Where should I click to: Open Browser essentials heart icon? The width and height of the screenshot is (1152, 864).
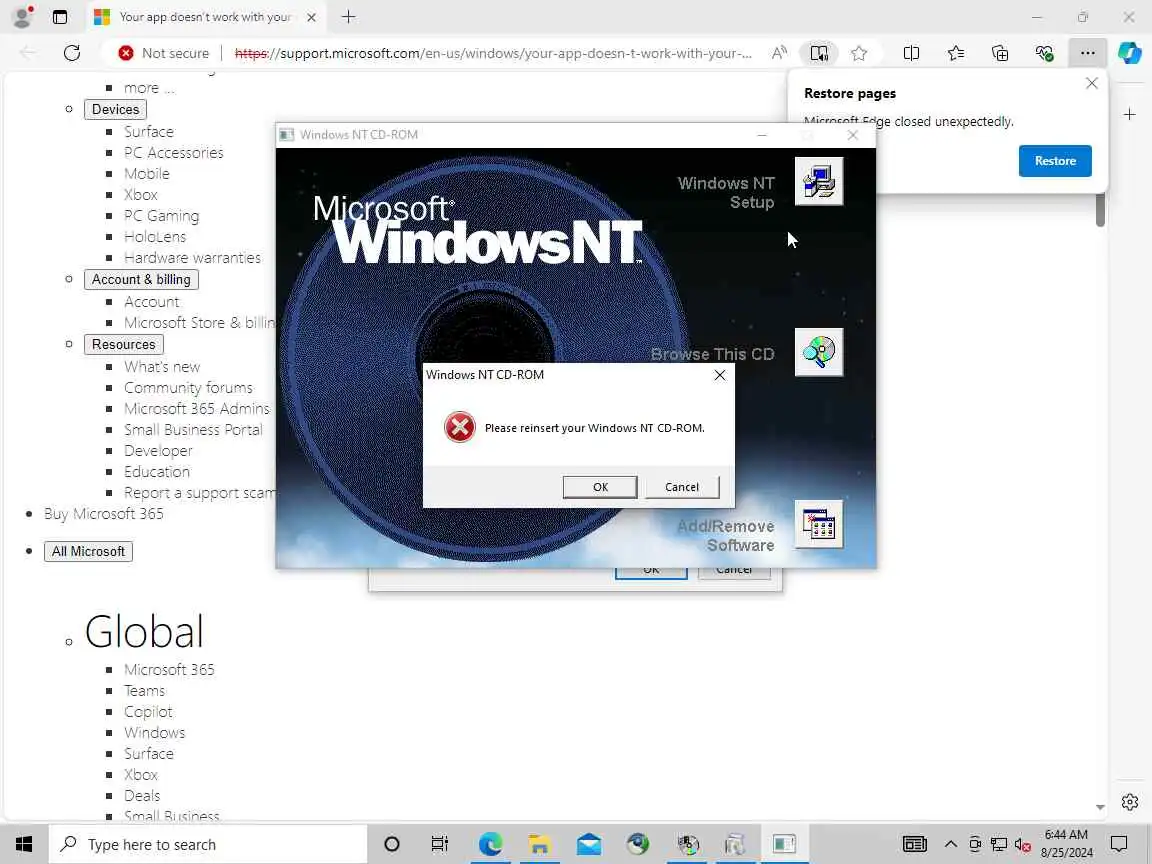(1044, 53)
